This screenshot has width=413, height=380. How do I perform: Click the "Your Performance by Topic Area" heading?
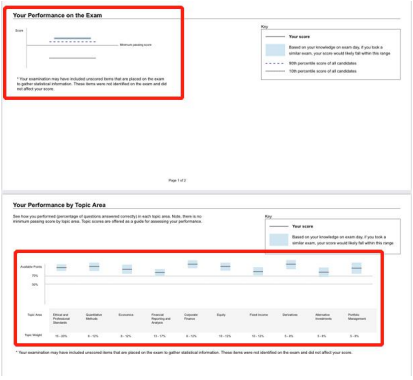coord(59,205)
